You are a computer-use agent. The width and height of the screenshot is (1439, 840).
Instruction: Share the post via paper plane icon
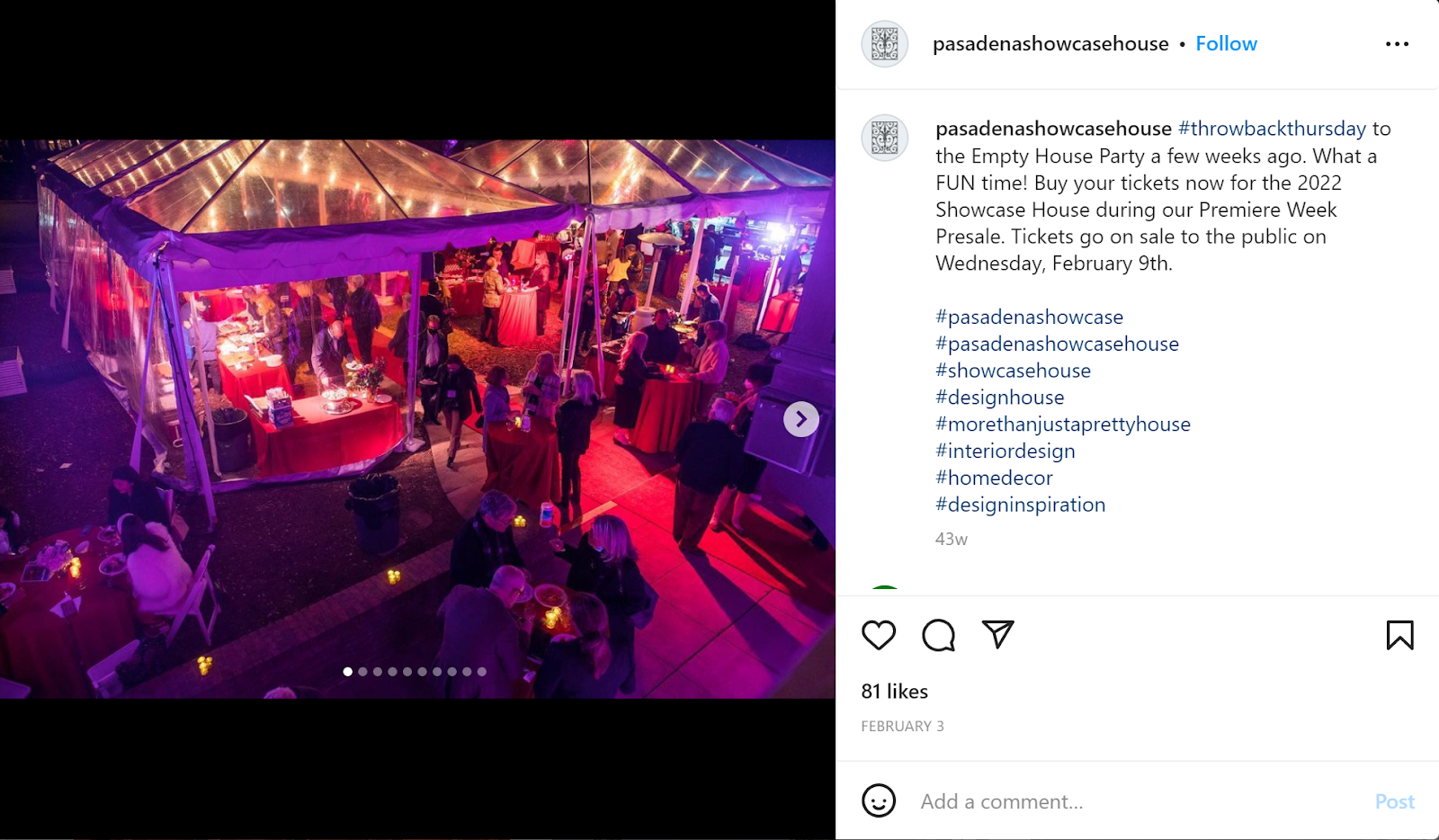pyautogui.click(x=997, y=634)
